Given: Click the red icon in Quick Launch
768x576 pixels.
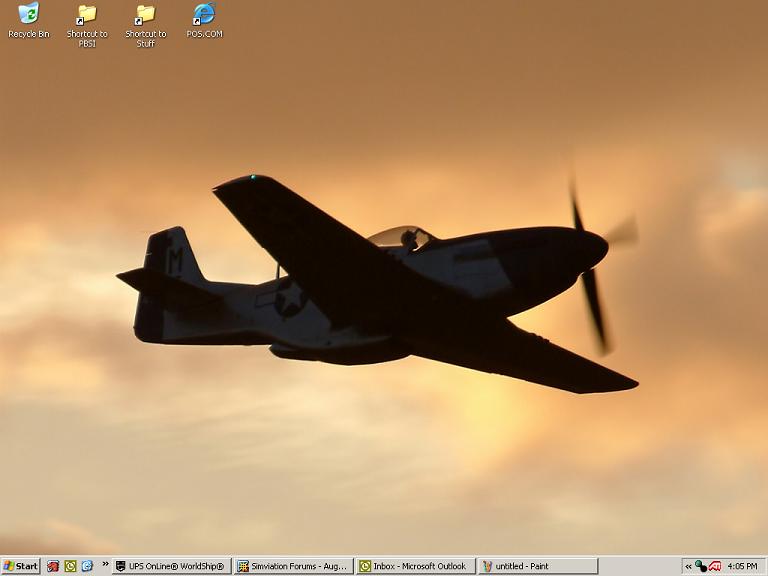Looking at the screenshot, I should (53, 566).
